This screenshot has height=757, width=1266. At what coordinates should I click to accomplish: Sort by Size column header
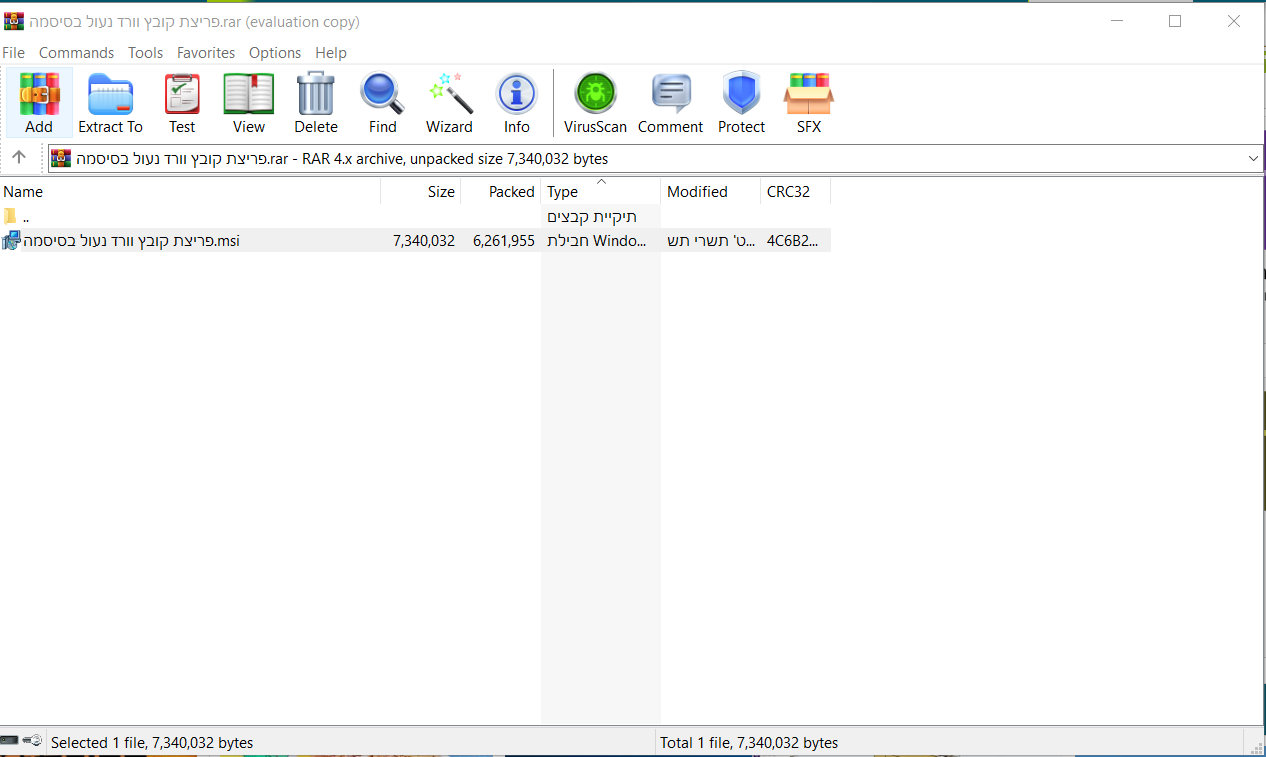421,191
